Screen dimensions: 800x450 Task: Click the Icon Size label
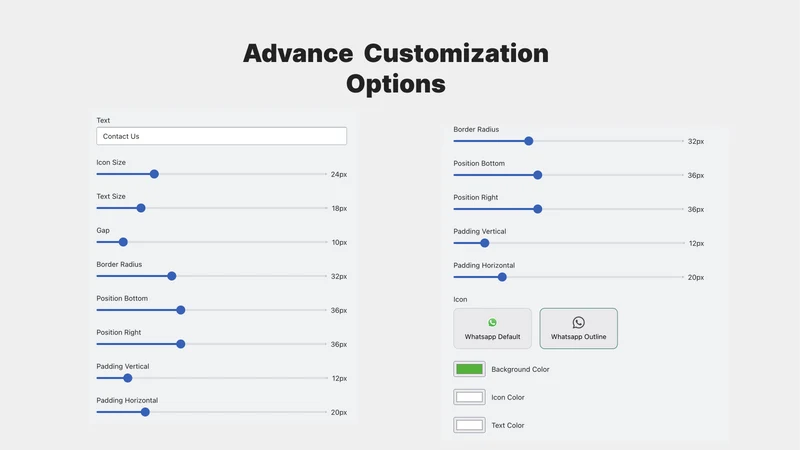tap(111, 162)
